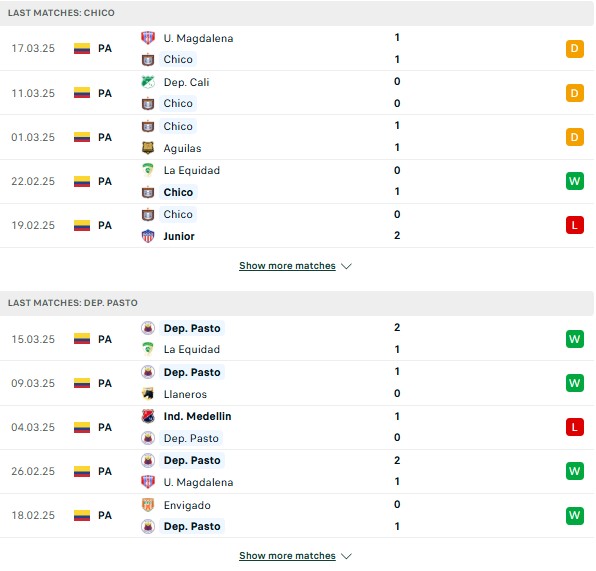Expand Show more matches under Chico section

point(287,266)
